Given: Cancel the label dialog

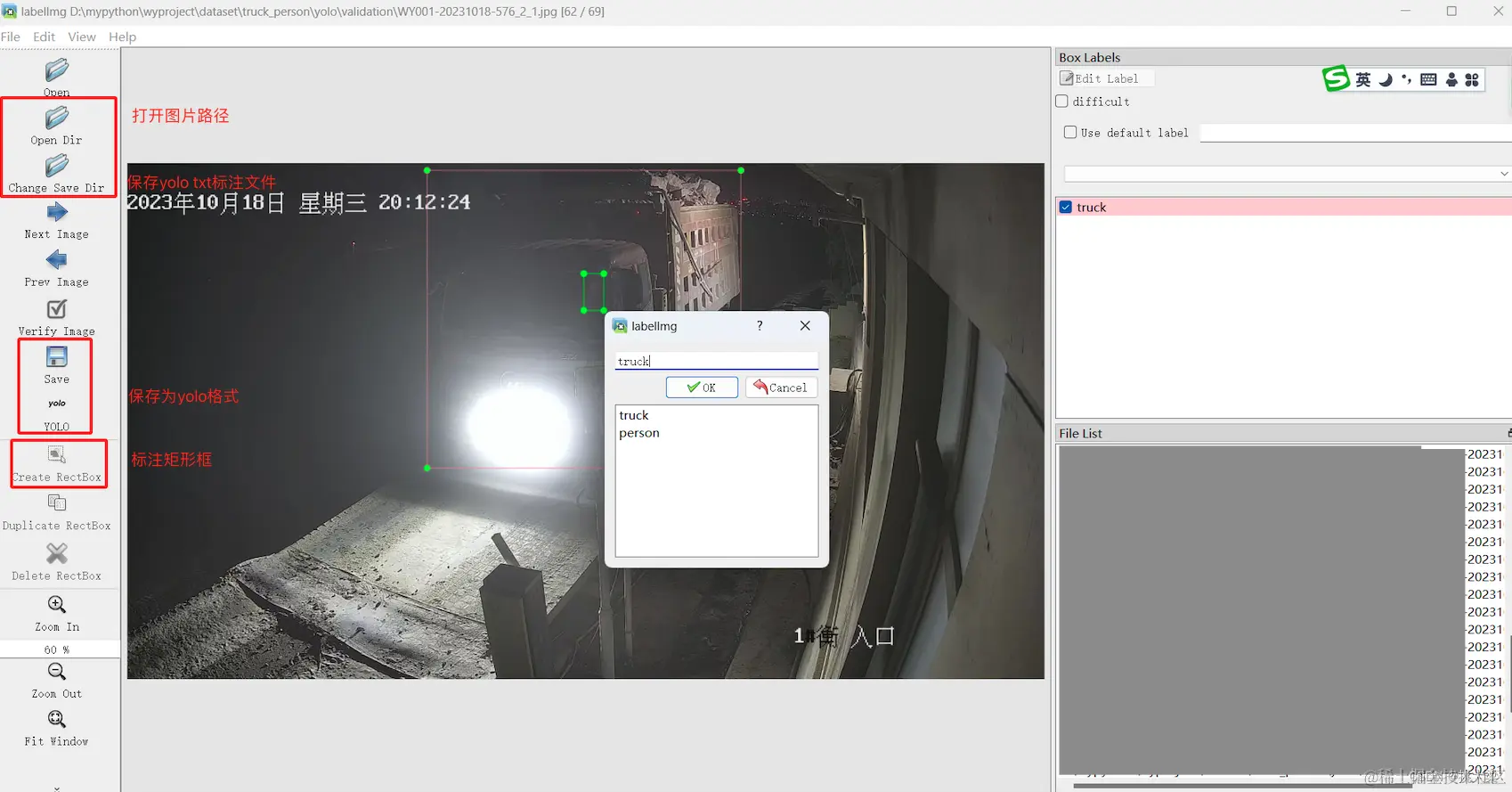Looking at the screenshot, I should (781, 388).
